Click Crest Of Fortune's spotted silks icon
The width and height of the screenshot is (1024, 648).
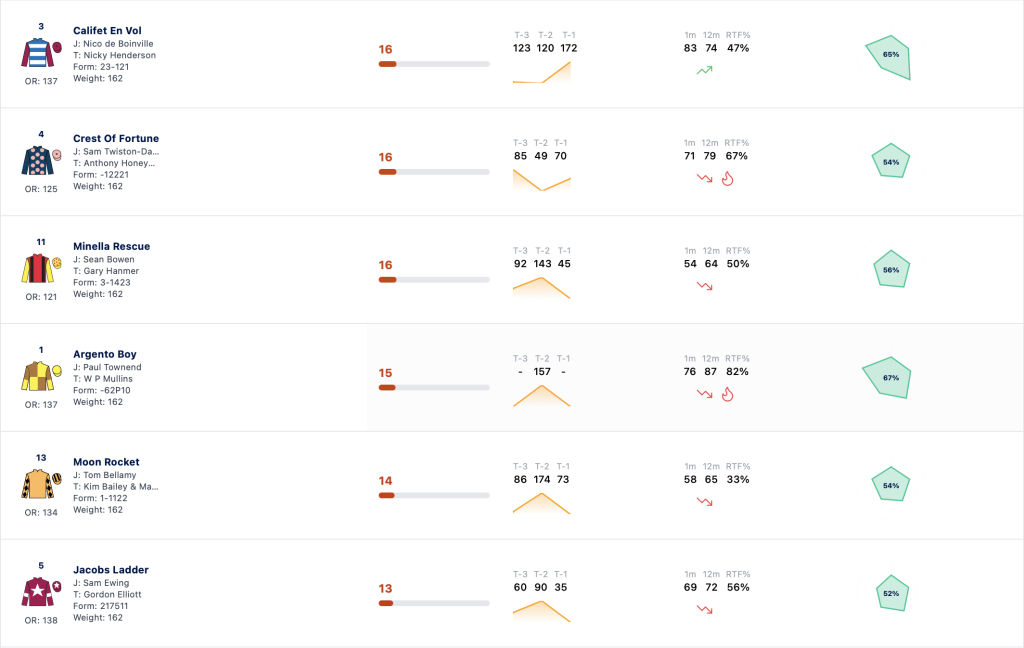pyautogui.click(x=41, y=161)
